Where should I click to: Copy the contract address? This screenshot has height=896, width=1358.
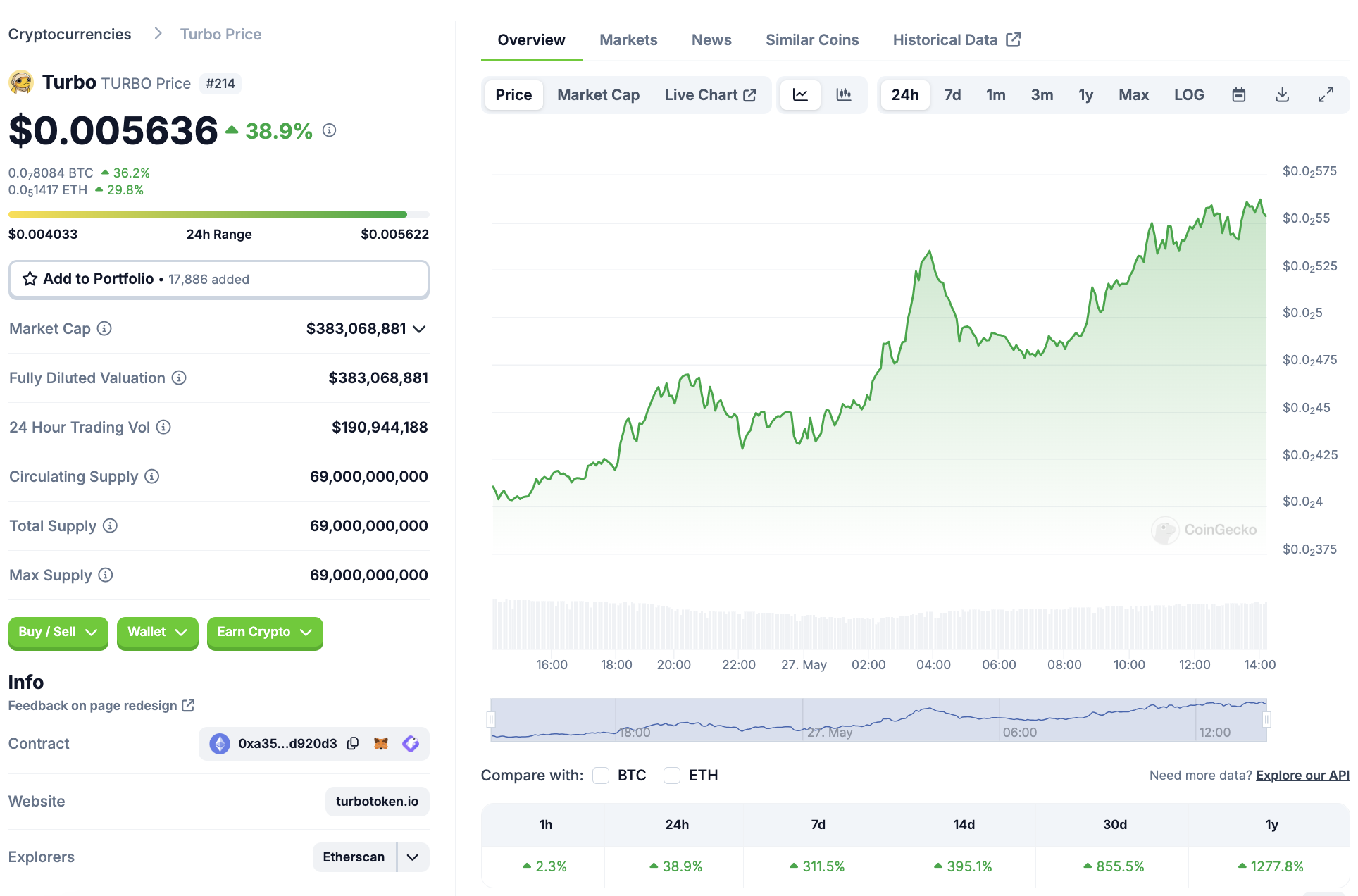[x=354, y=744]
